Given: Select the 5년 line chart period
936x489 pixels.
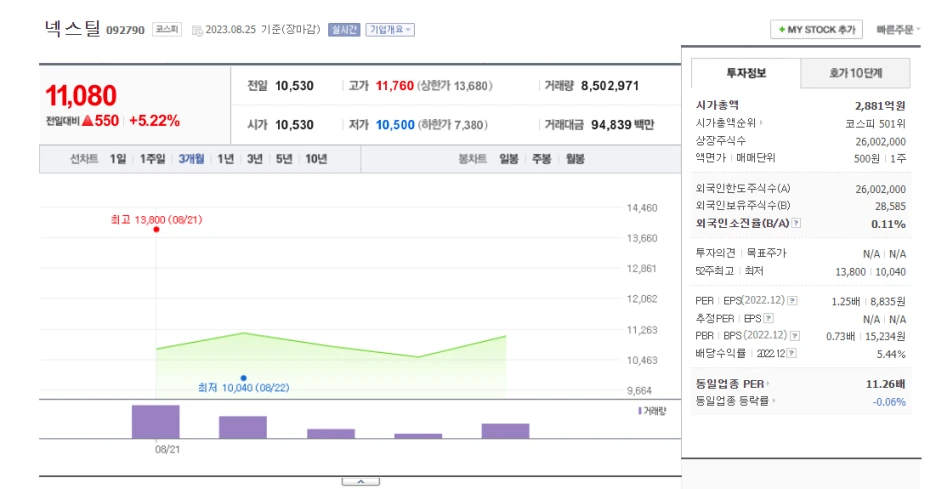Looking at the screenshot, I should tap(284, 159).
